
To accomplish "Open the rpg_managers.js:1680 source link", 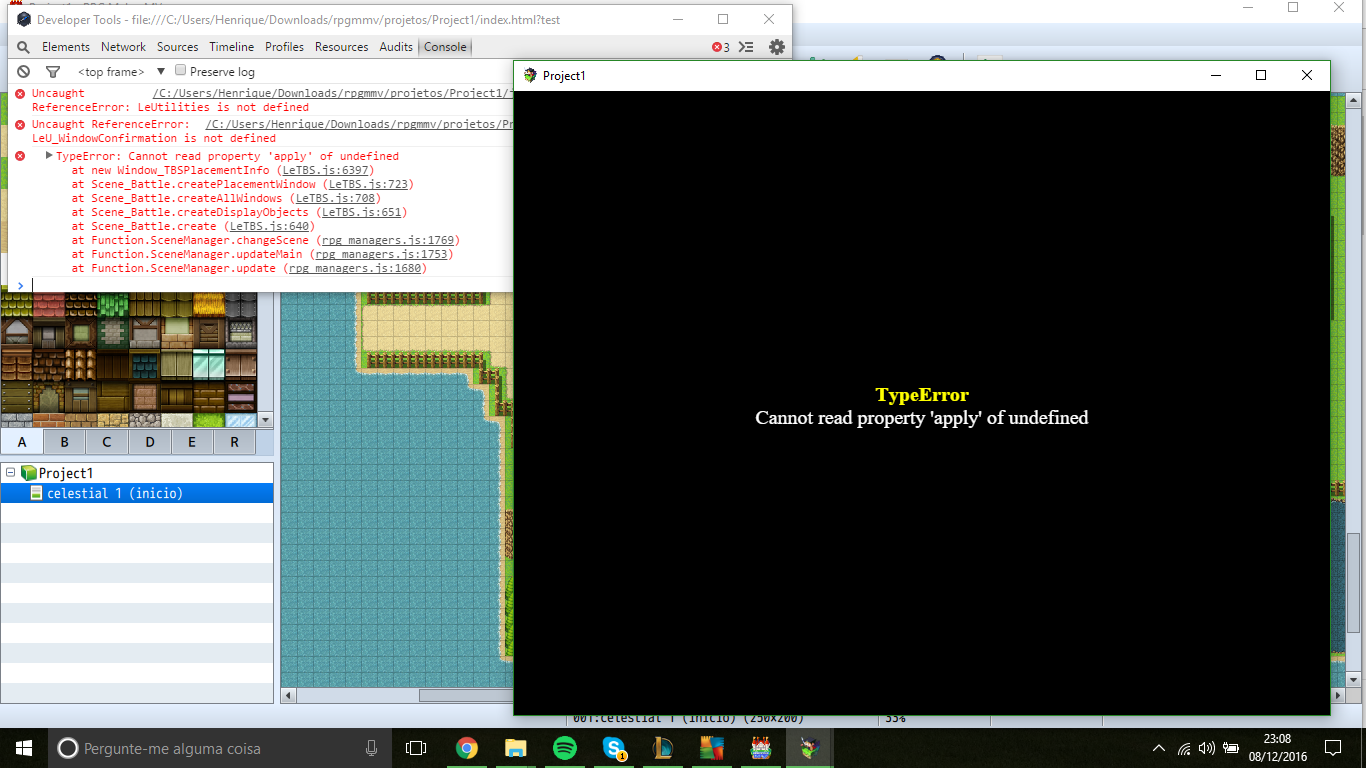I will tap(355, 268).
